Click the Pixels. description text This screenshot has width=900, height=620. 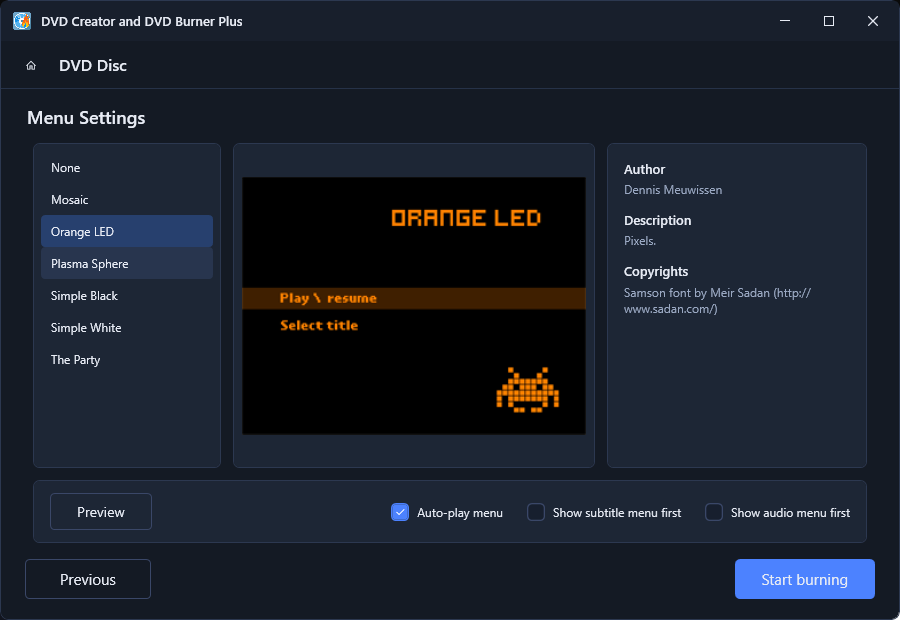point(640,241)
